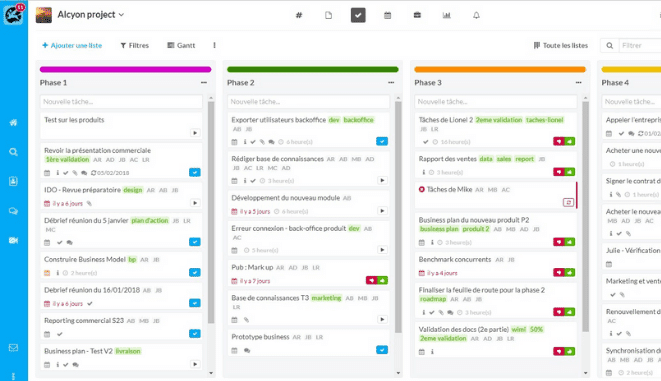Switch to Gantt view

click(181, 46)
